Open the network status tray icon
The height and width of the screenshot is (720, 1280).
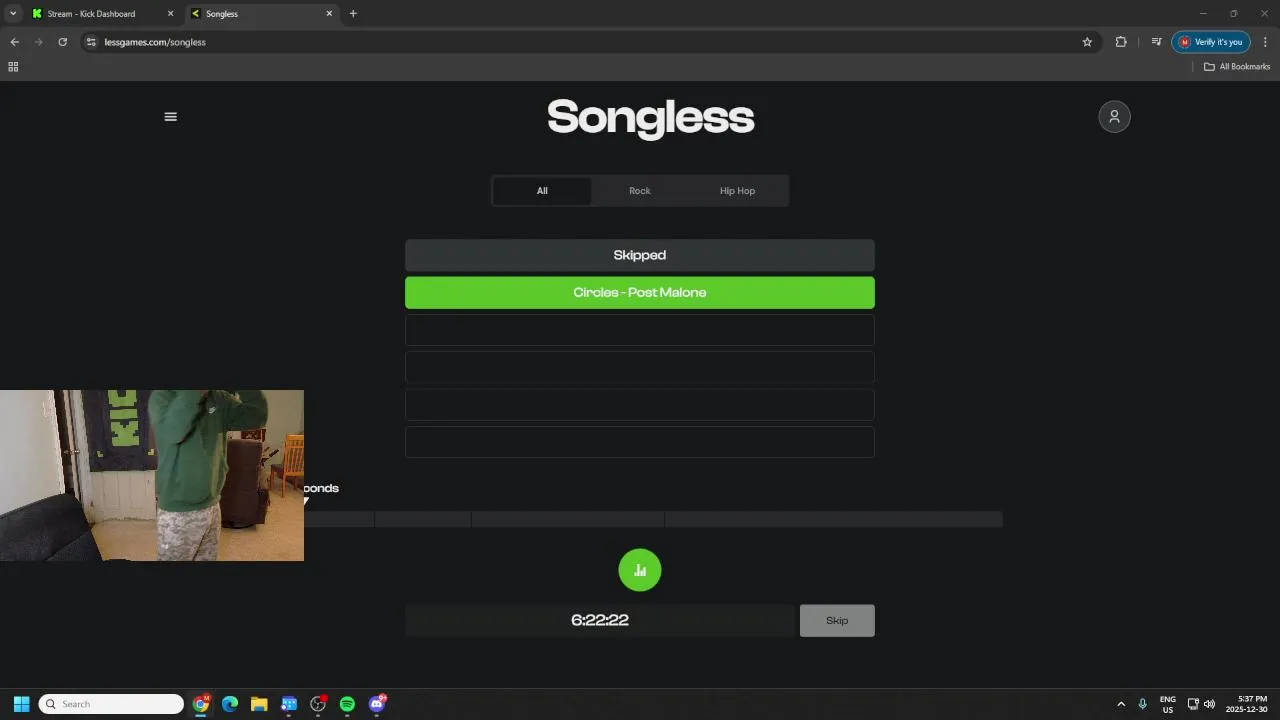1193,704
